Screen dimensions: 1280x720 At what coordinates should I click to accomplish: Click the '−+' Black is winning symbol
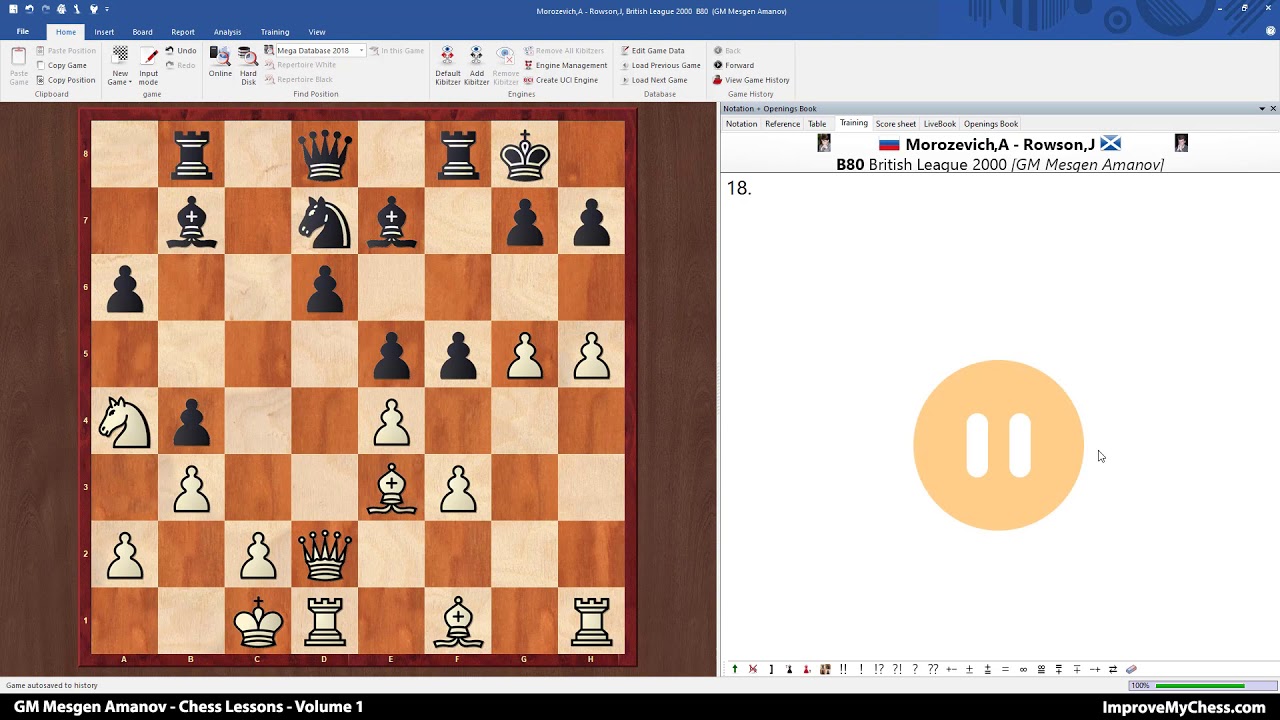coord(1095,669)
